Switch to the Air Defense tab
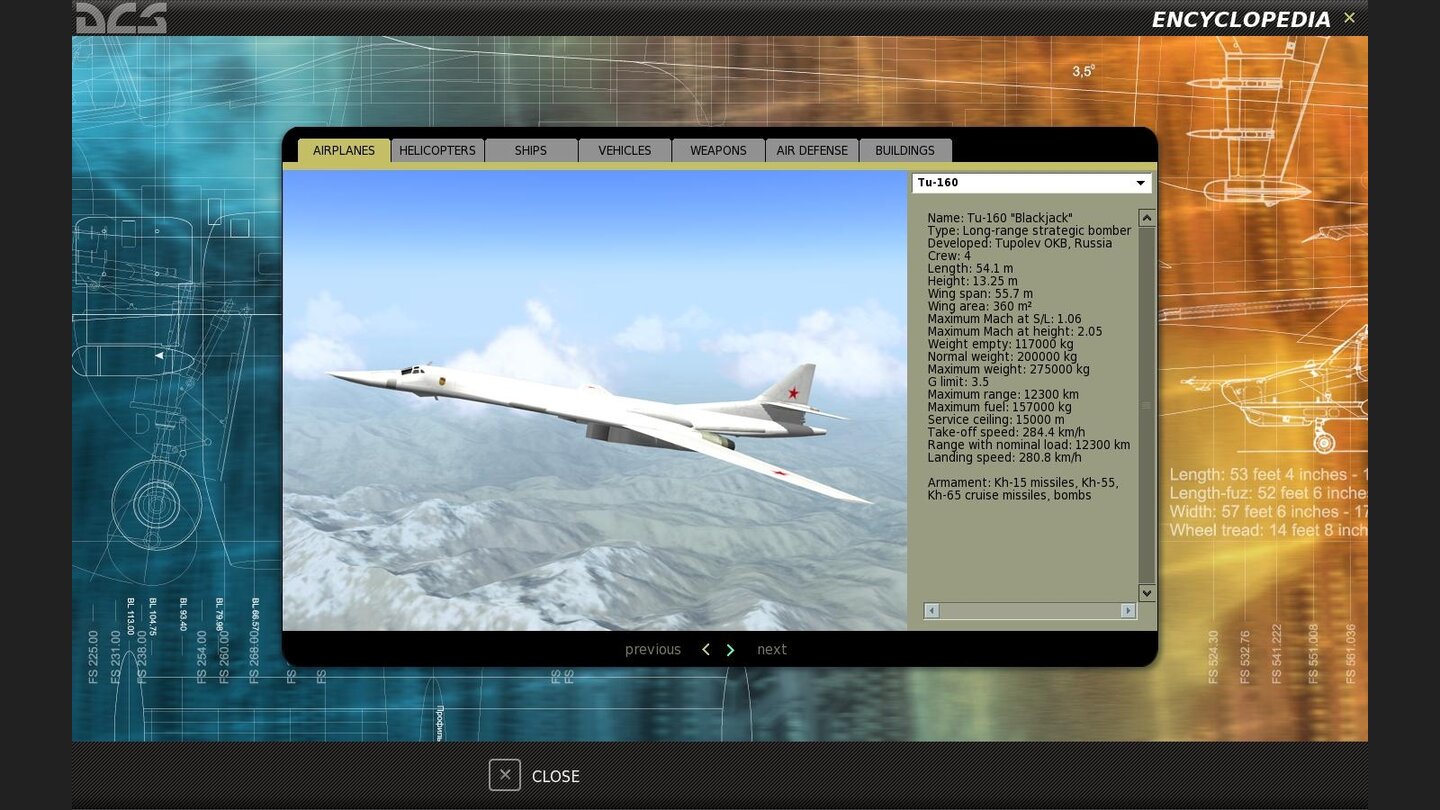The image size is (1440, 810). point(812,150)
